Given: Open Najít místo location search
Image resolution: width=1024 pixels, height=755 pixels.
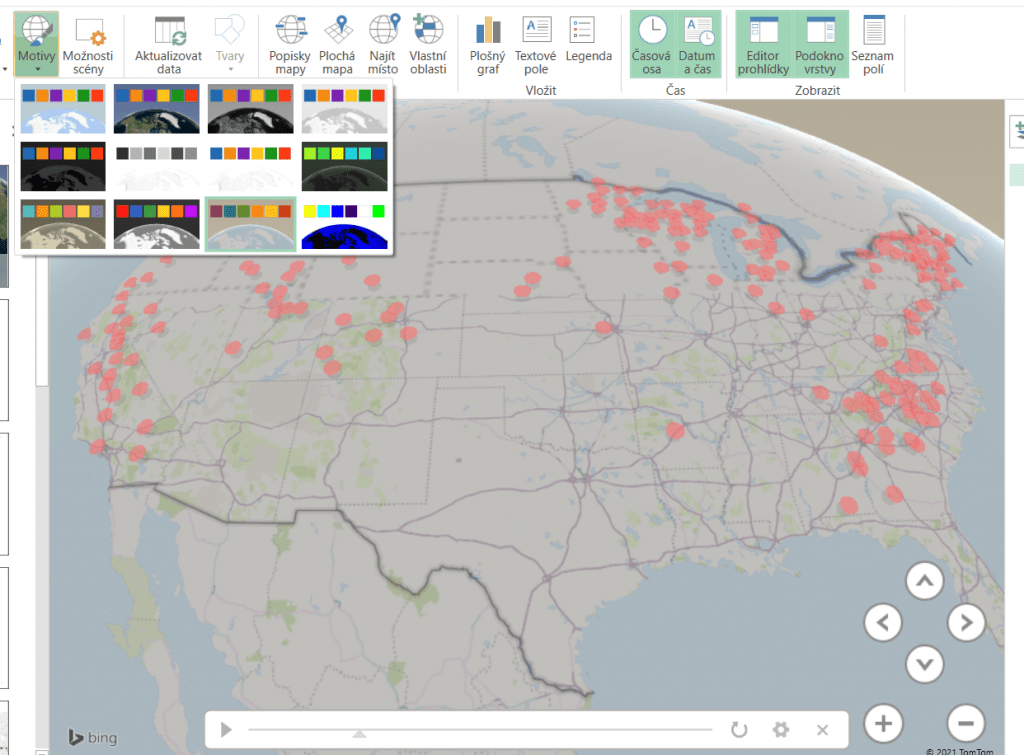Looking at the screenshot, I should [382, 46].
